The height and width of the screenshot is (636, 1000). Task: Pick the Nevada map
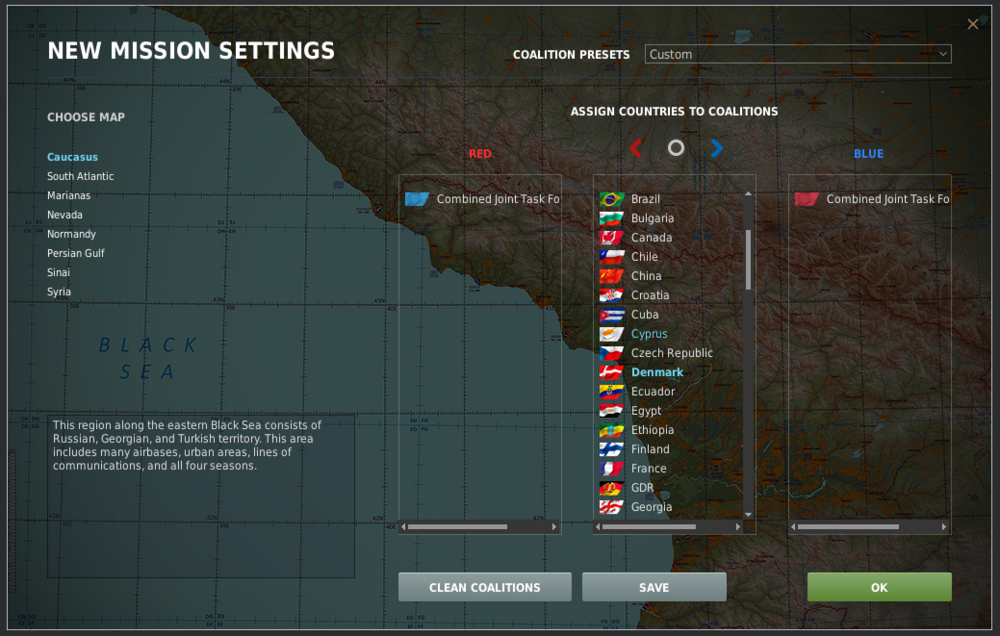coord(64,215)
